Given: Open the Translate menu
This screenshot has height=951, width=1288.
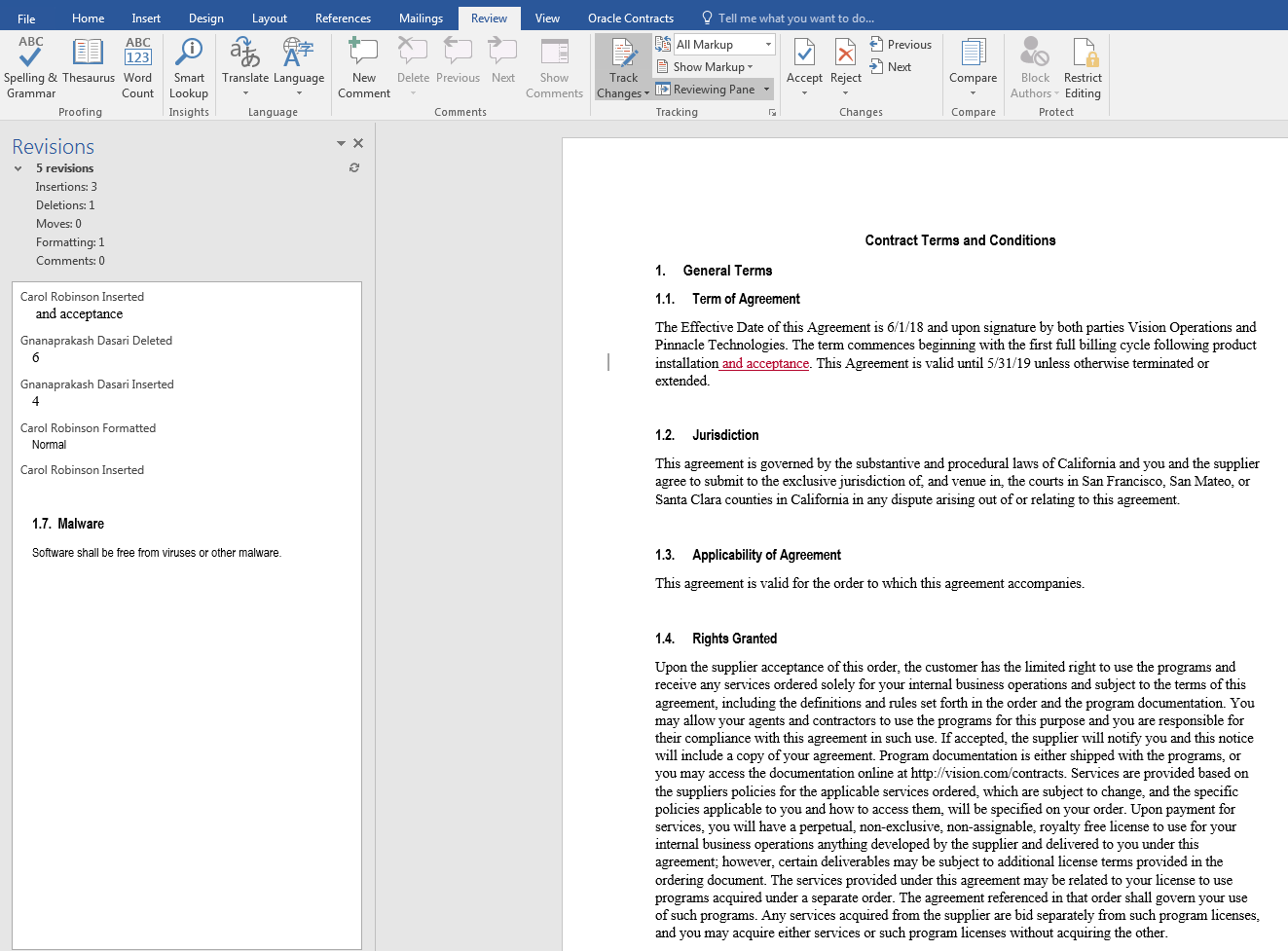Looking at the screenshot, I should tap(245, 67).
